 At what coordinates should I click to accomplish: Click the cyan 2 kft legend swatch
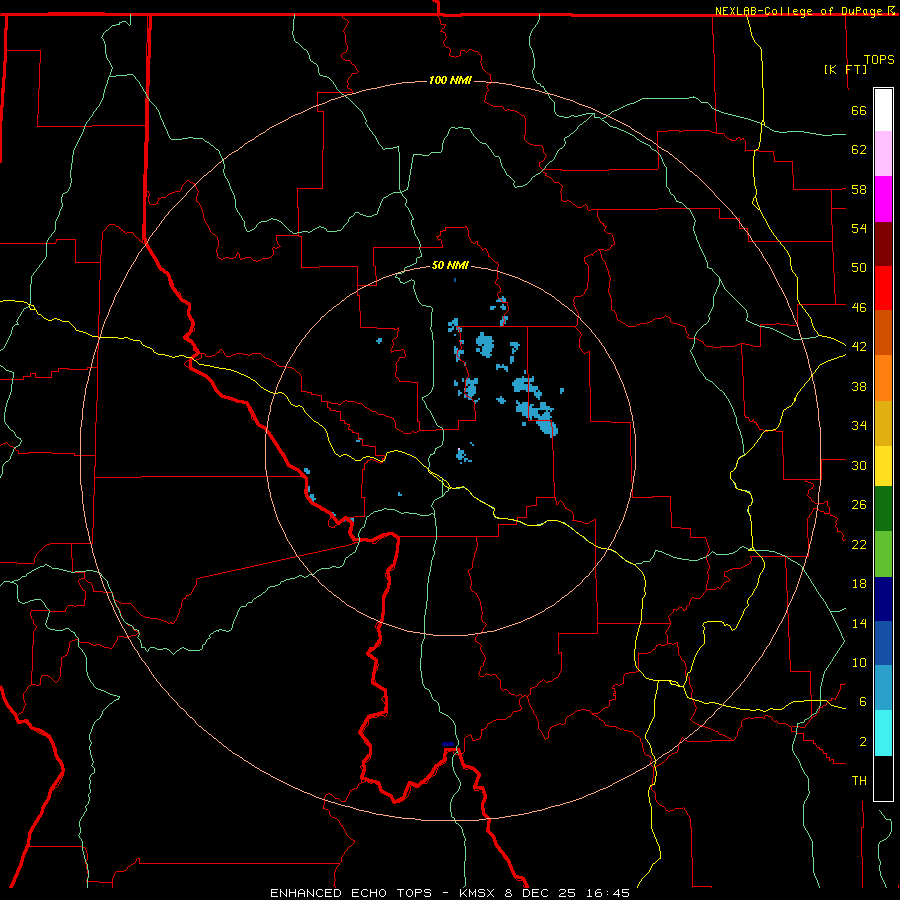click(x=883, y=732)
